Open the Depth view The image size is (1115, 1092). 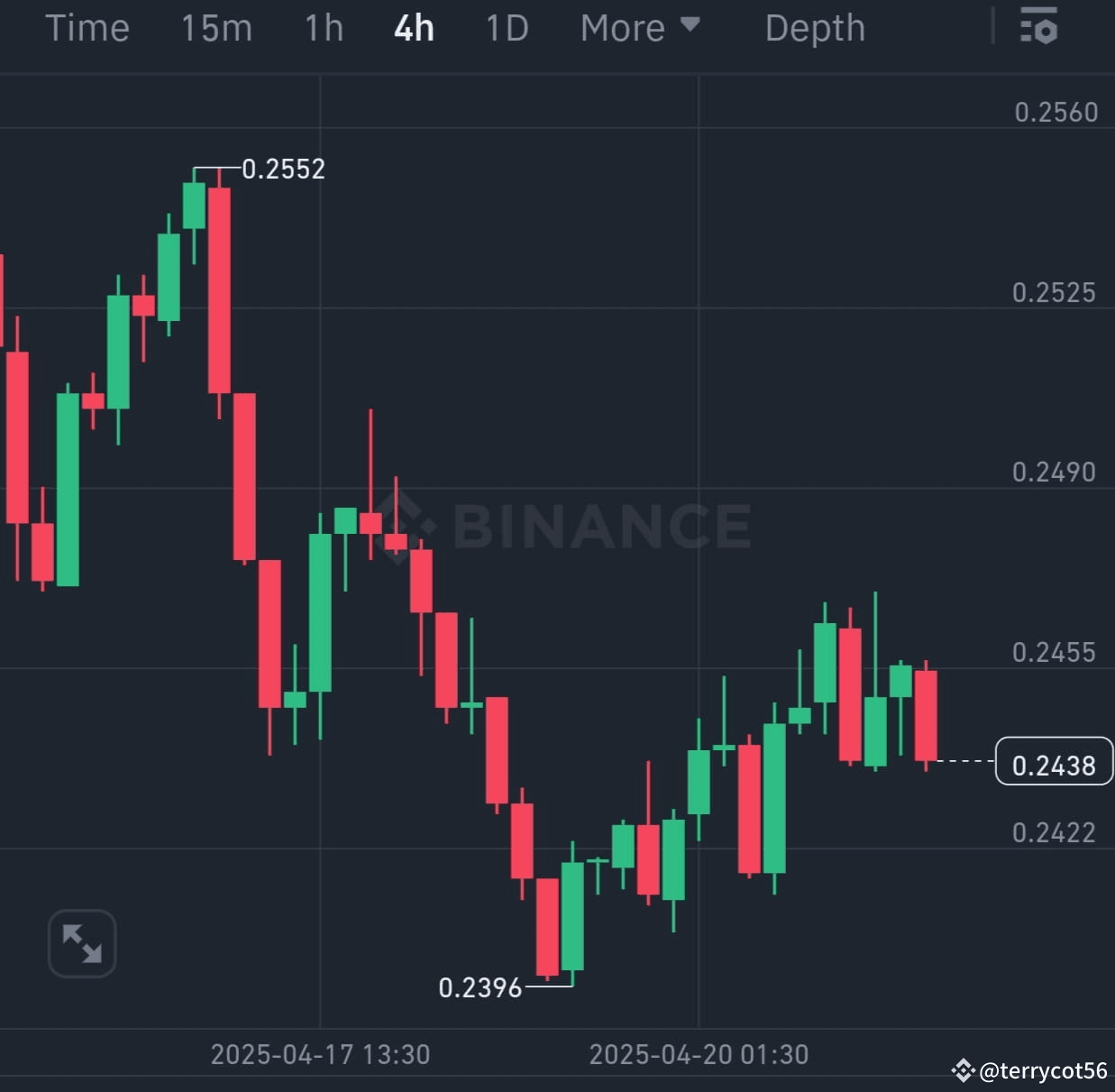coord(814,28)
